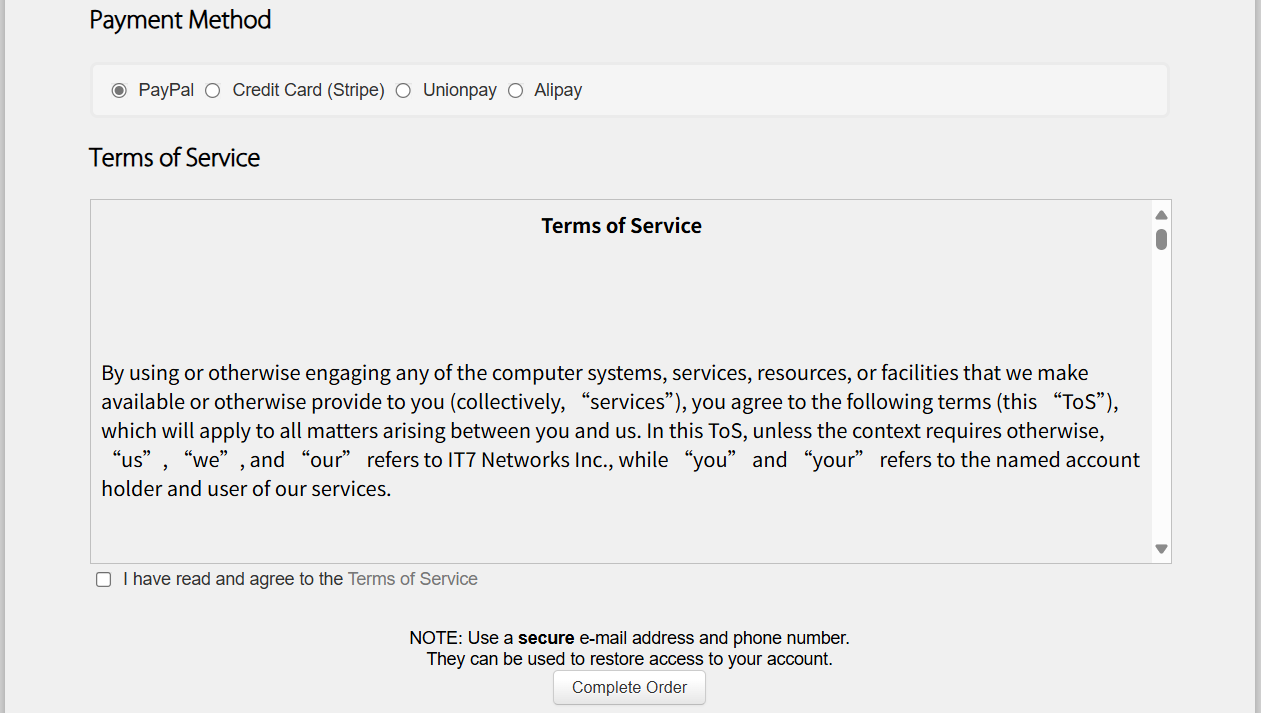Click the bold Terms of Service title in box
Viewport: 1261px width, 713px height.
(x=621, y=226)
